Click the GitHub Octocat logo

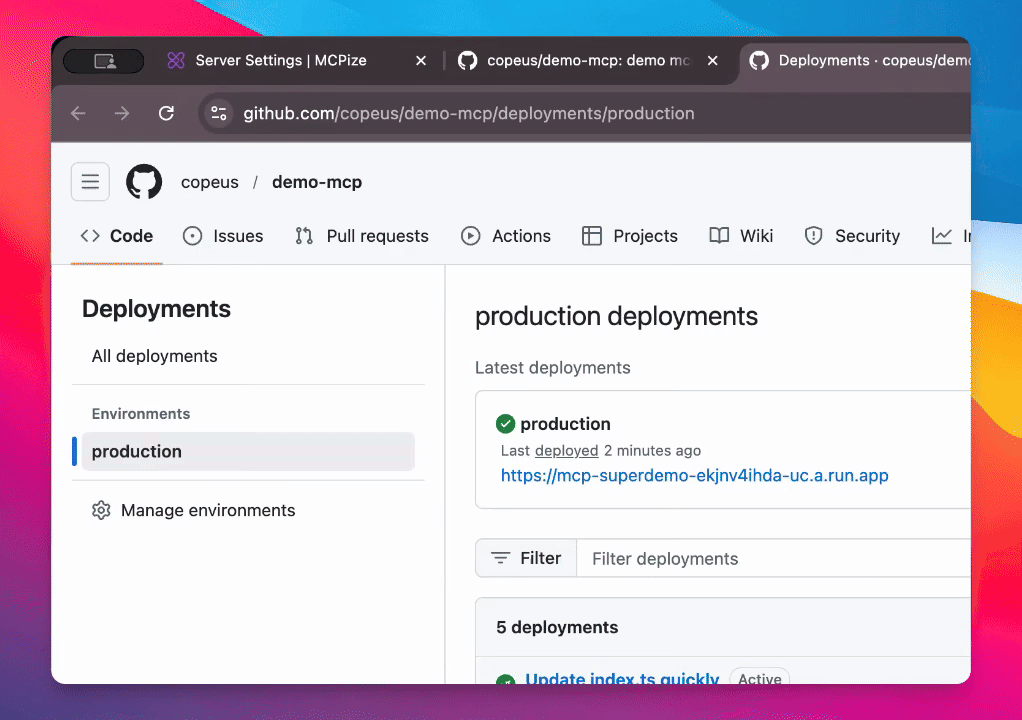click(144, 182)
